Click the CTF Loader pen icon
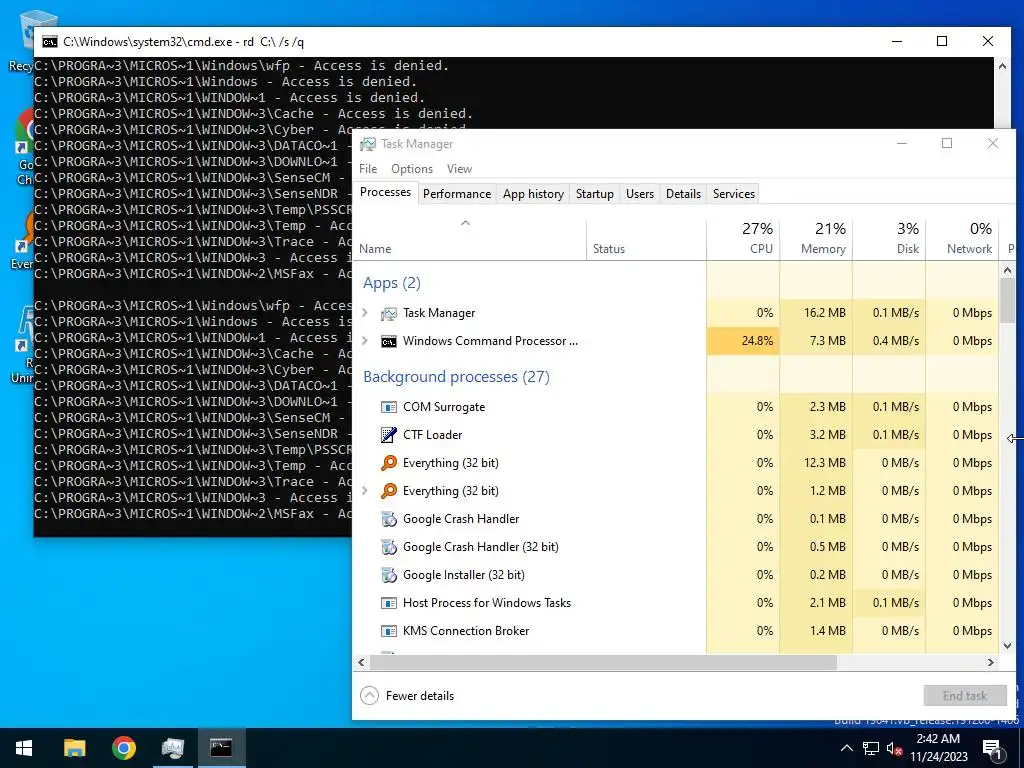The image size is (1024, 768). coord(389,435)
